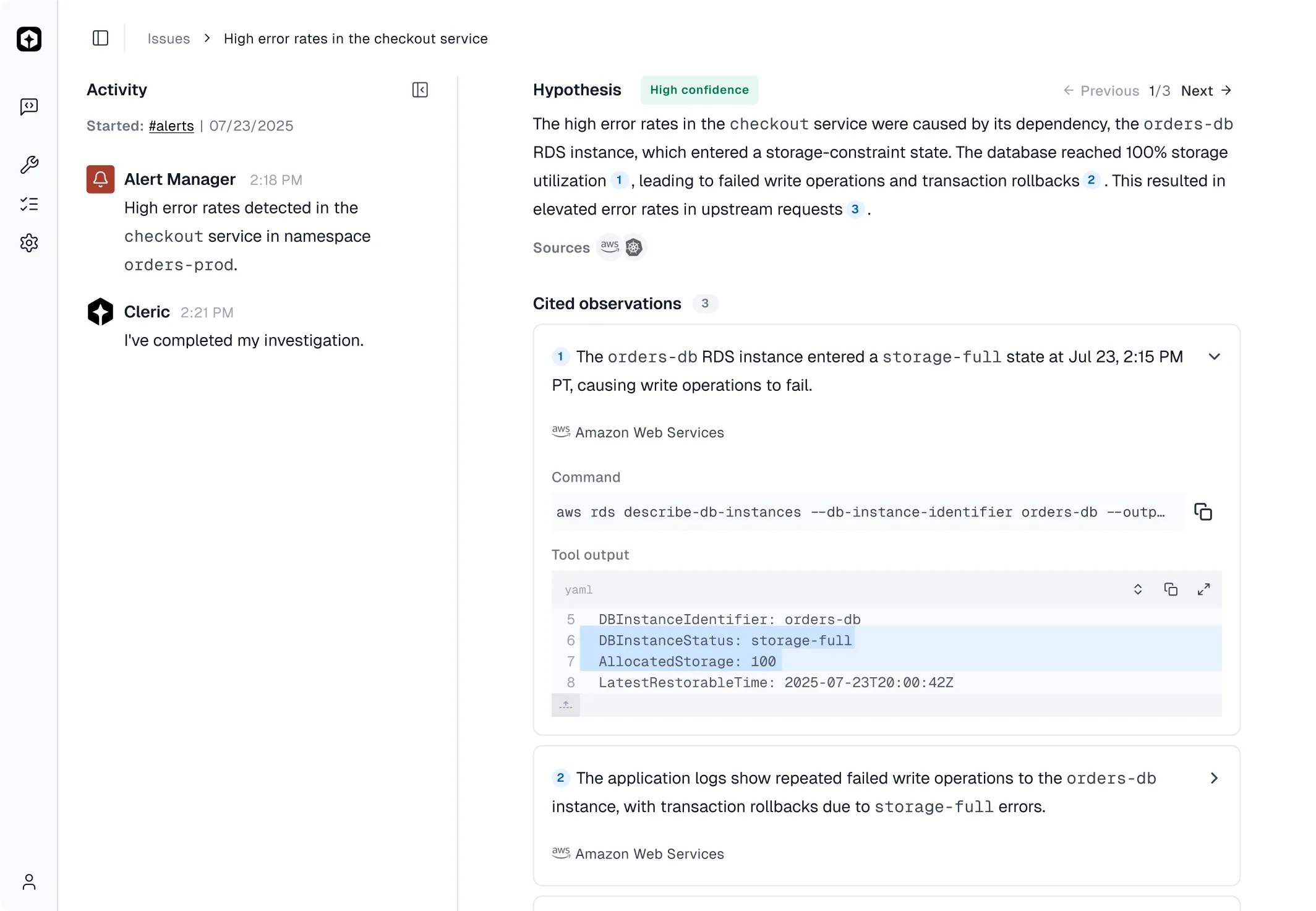Collapse cited observation 1 about storage-full state
The height and width of the screenshot is (911, 1316).
click(x=1214, y=356)
